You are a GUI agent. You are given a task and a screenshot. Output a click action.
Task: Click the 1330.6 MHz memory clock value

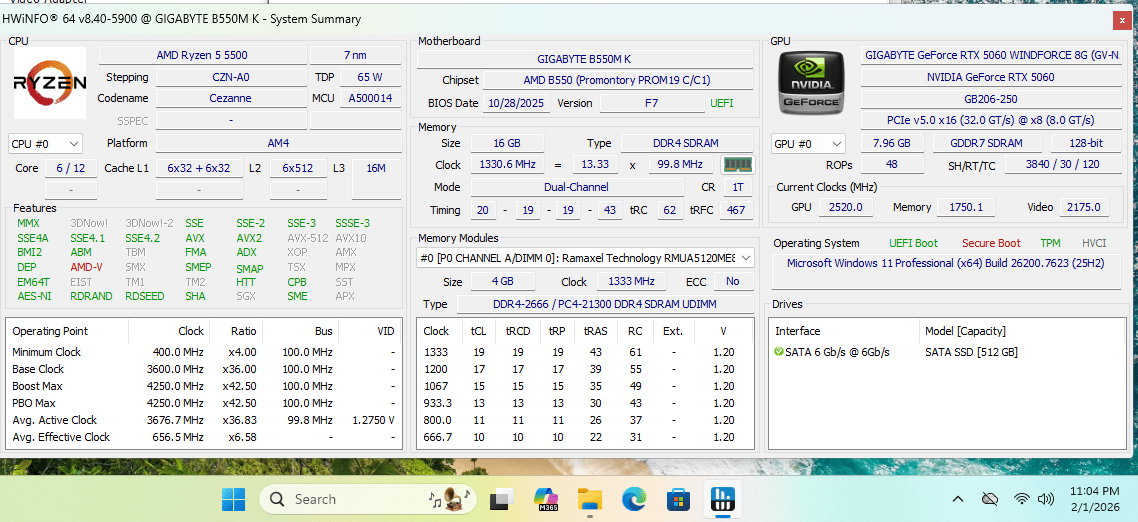507,165
